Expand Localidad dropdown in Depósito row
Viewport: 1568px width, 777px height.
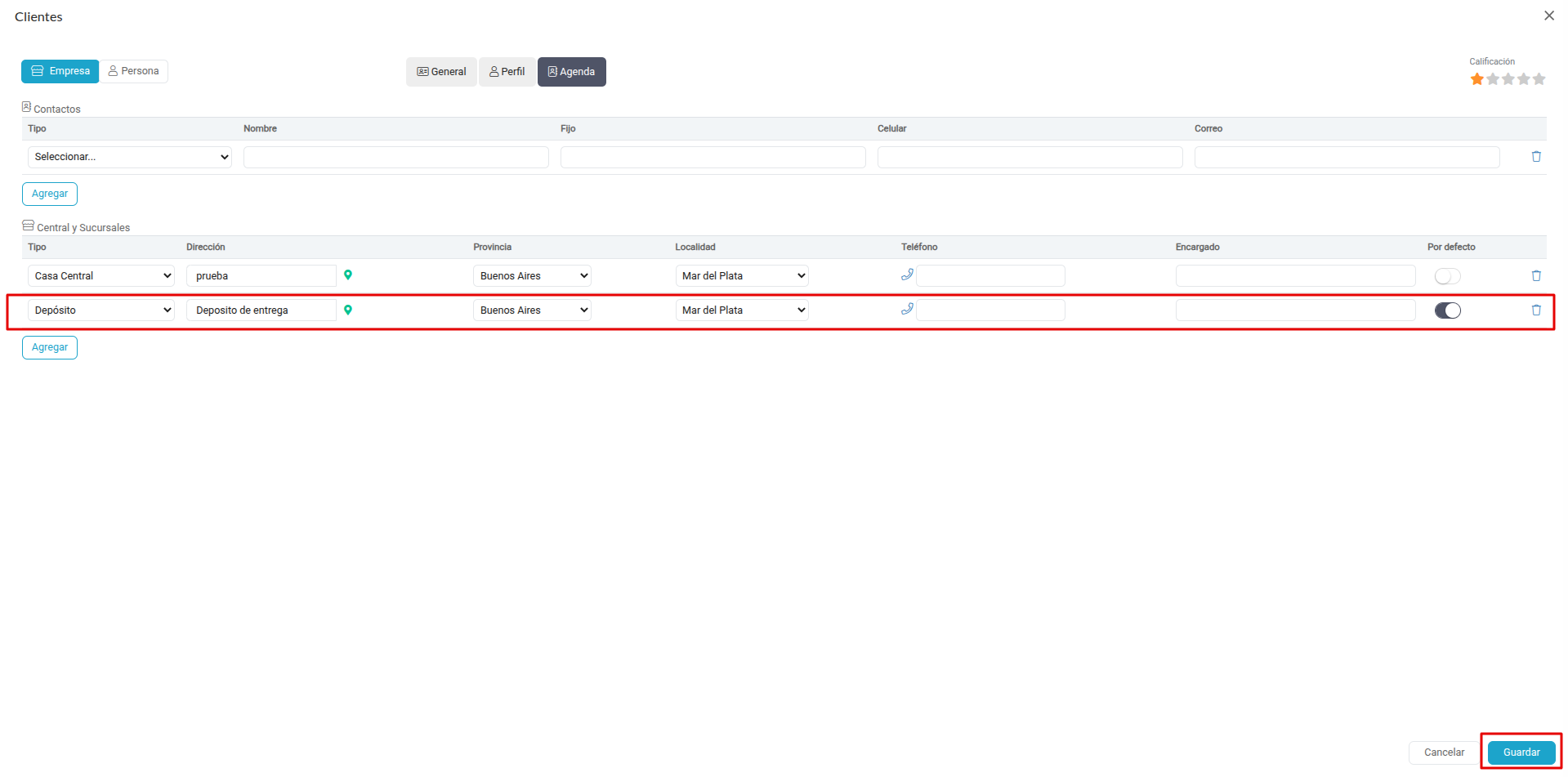tap(741, 310)
